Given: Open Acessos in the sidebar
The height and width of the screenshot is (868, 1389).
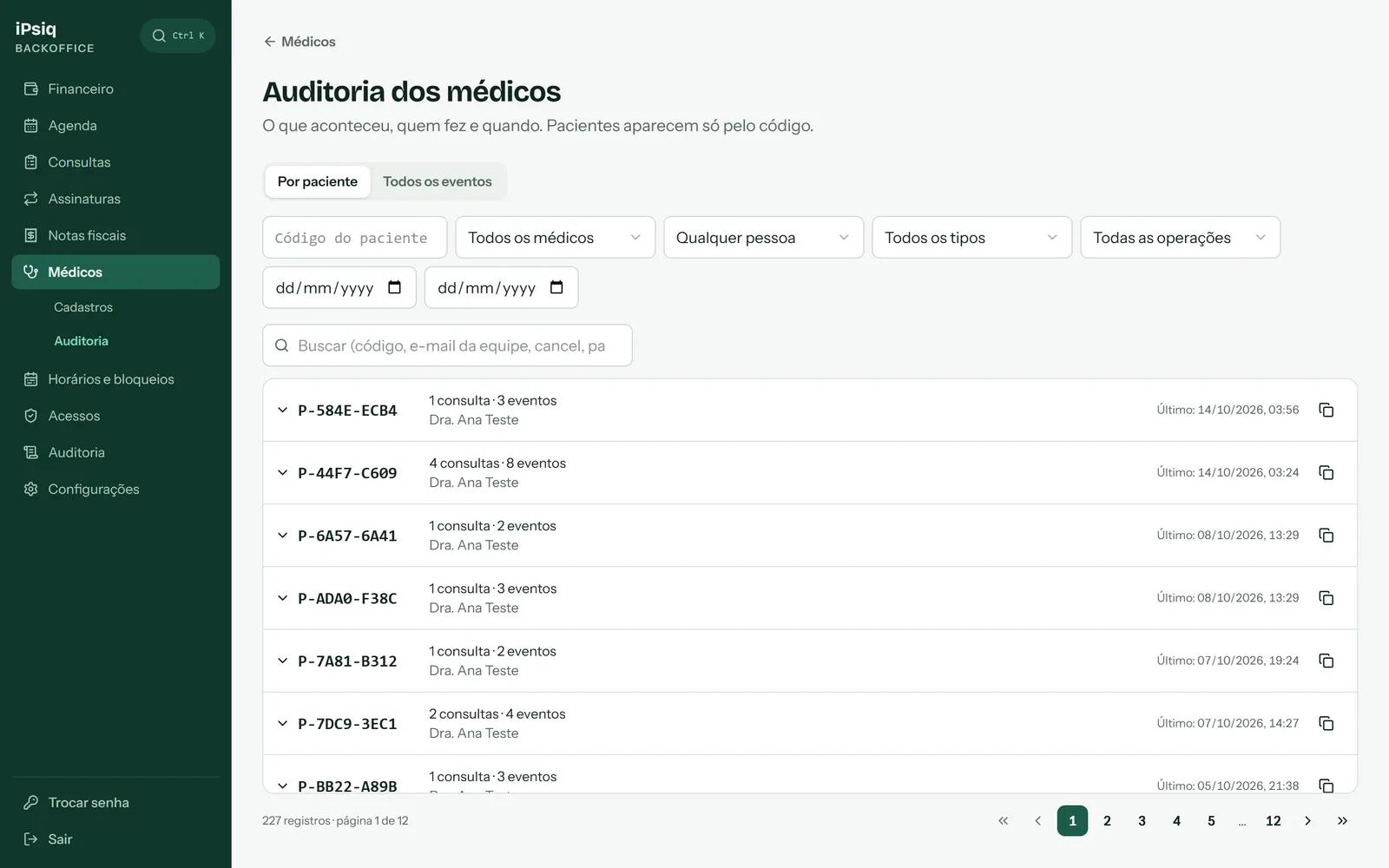Looking at the screenshot, I should [115, 416].
